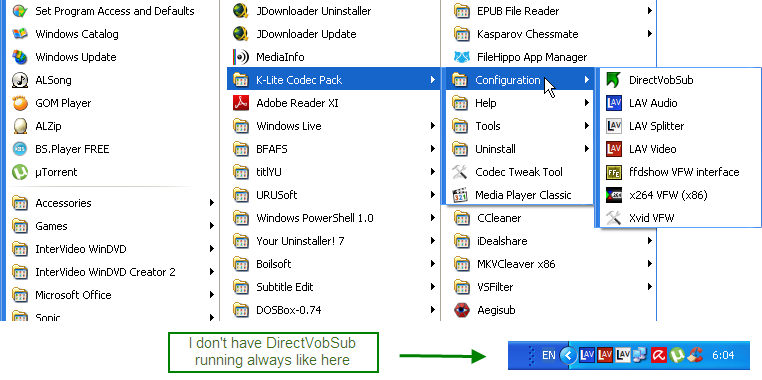This screenshot has height=380, width=762.
Task: Click the µTorrent tray icon
Action: point(676,355)
